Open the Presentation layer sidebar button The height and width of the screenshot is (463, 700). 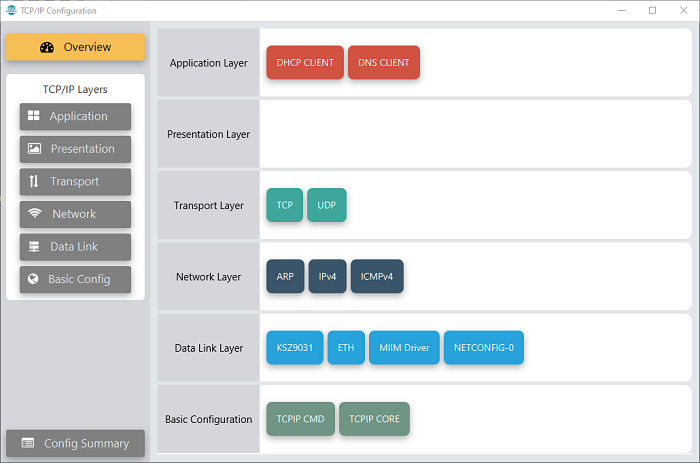[x=75, y=149]
